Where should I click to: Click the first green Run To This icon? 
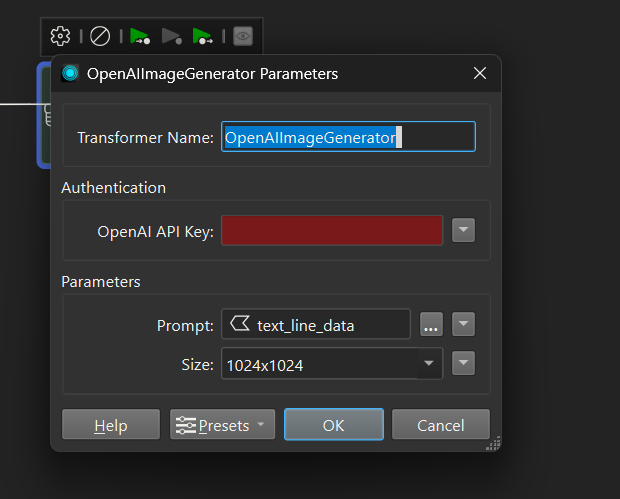[140, 36]
